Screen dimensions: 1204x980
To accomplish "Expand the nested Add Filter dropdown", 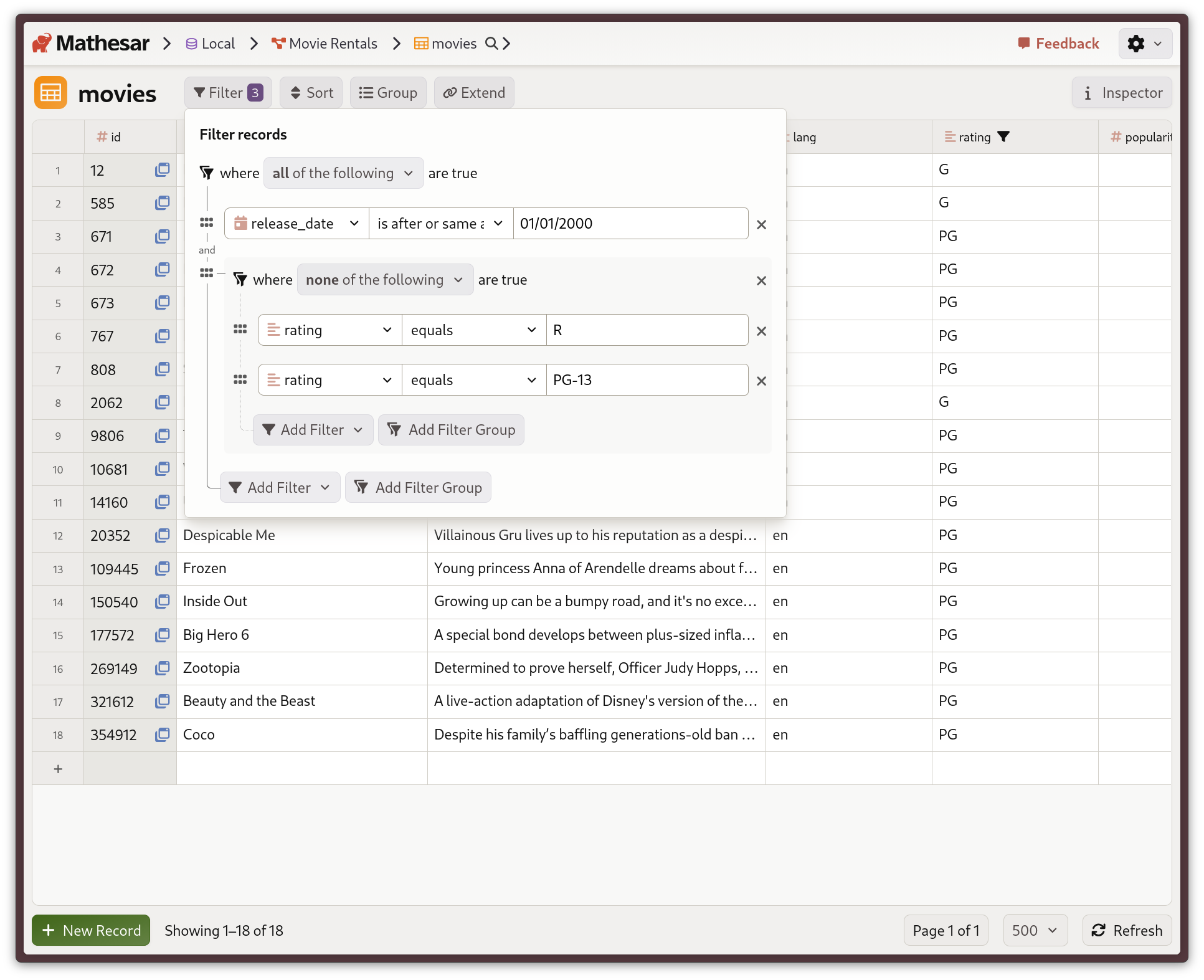I will [x=313, y=429].
